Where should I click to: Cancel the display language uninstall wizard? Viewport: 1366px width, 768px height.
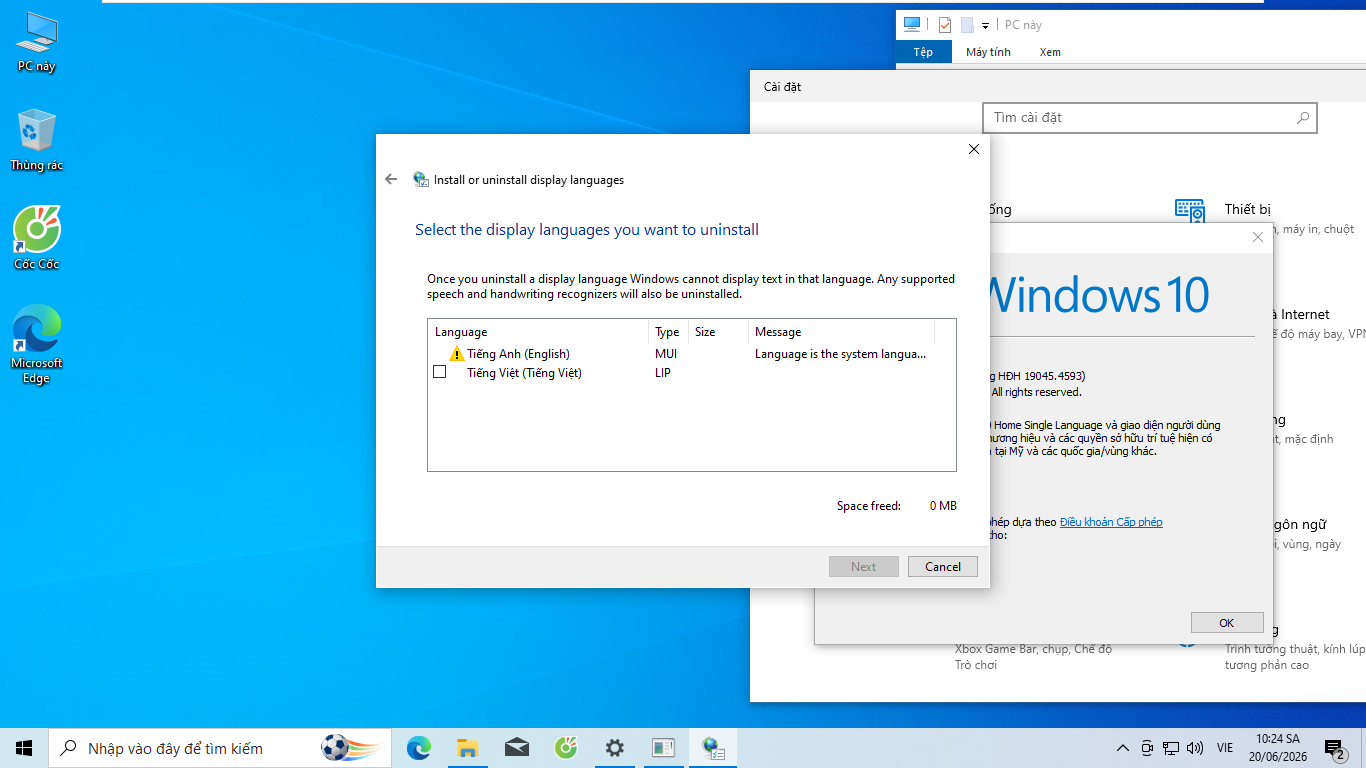point(943,567)
